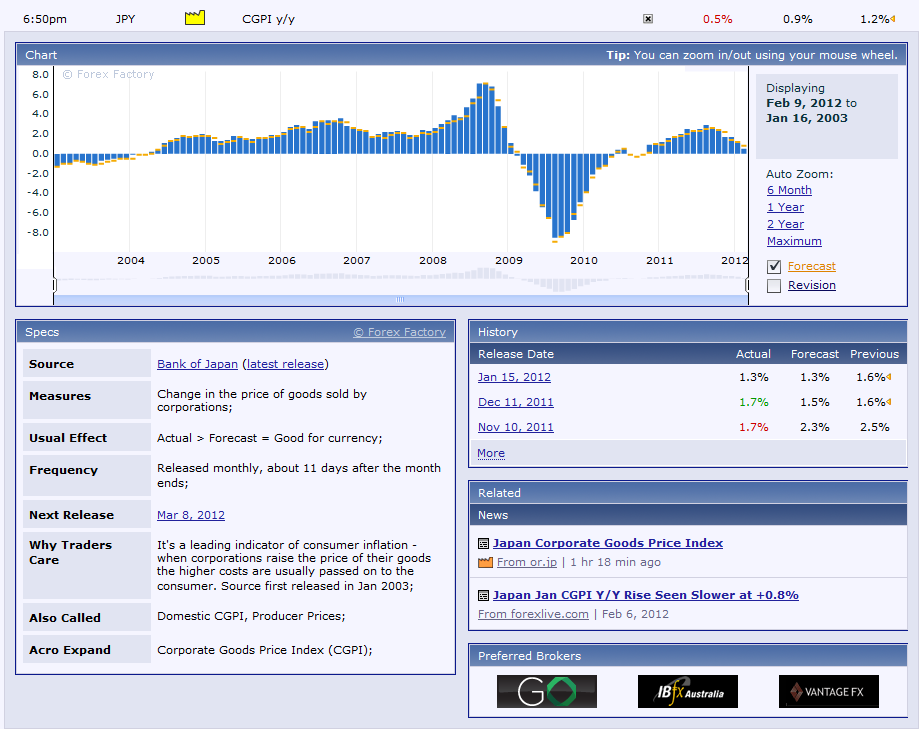
Task: Click the News subheader in Related panel
Action: click(493, 515)
